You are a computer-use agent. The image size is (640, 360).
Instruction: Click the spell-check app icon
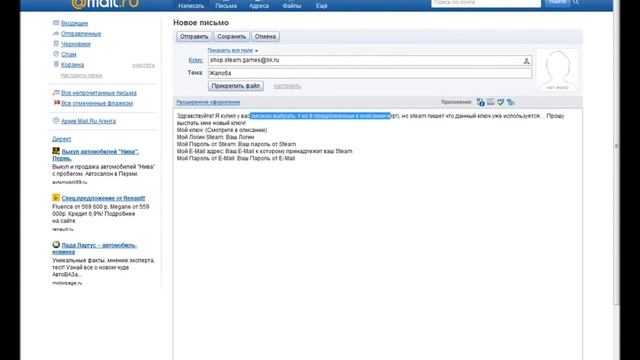click(500, 102)
